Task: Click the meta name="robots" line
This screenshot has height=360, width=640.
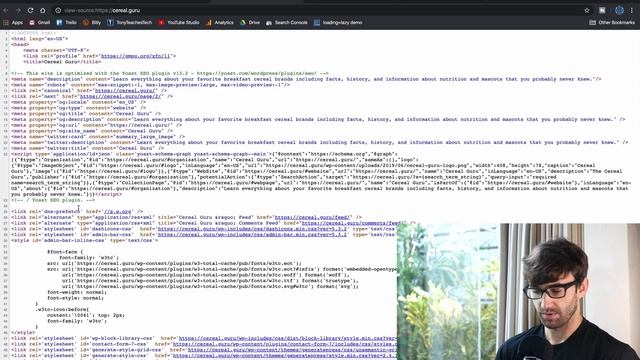Action: 151,85
